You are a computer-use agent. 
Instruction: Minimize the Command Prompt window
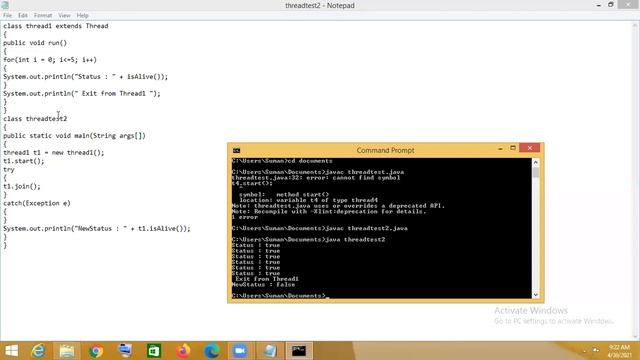[x=500, y=149]
